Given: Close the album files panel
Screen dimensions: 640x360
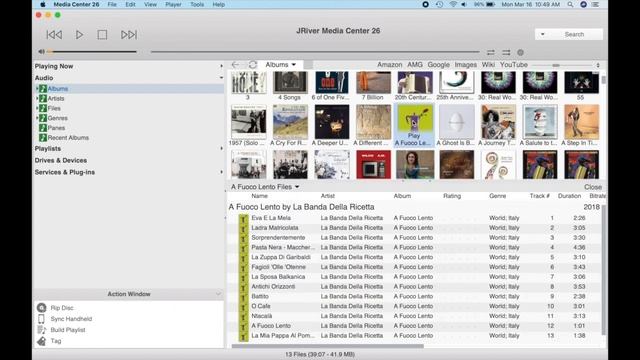Looking at the screenshot, I should click(593, 187).
